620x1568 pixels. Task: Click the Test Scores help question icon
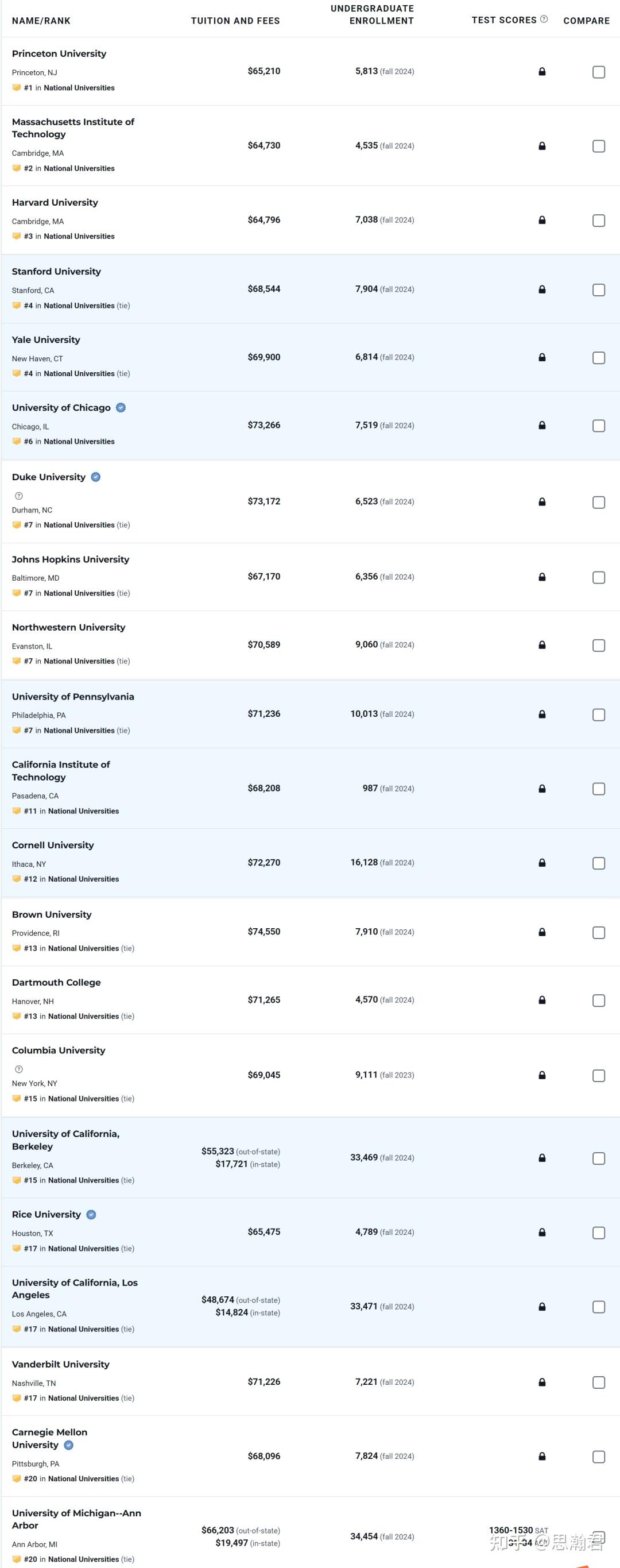544,20
